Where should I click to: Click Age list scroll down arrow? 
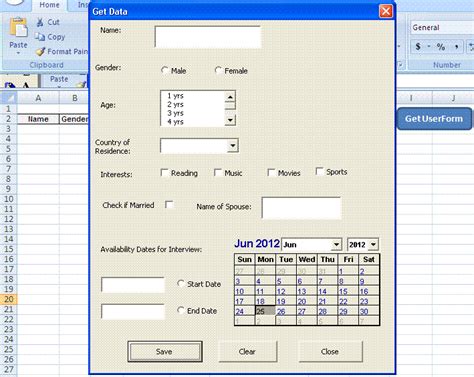(x=230, y=120)
